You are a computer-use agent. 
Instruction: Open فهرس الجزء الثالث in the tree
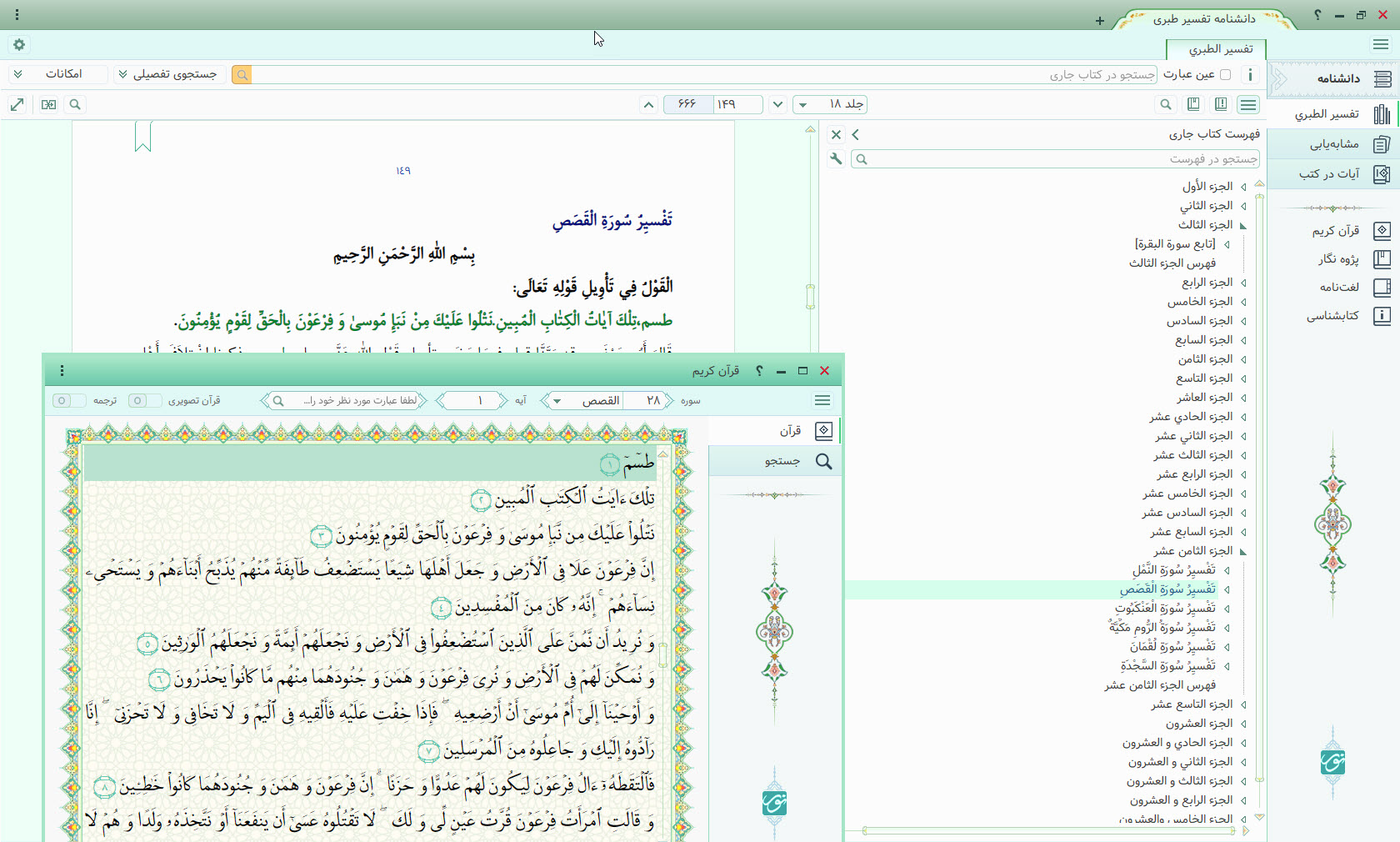[1172, 263]
